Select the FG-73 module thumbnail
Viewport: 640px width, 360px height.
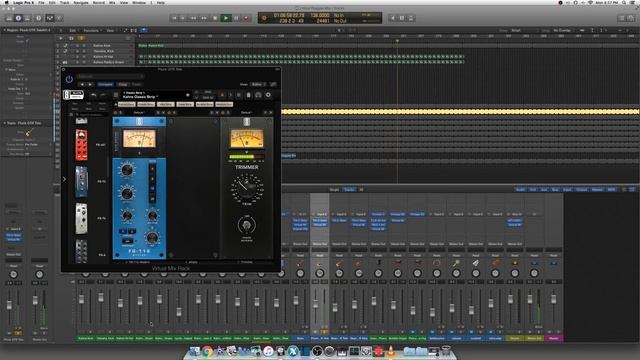(x=81, y=182)
